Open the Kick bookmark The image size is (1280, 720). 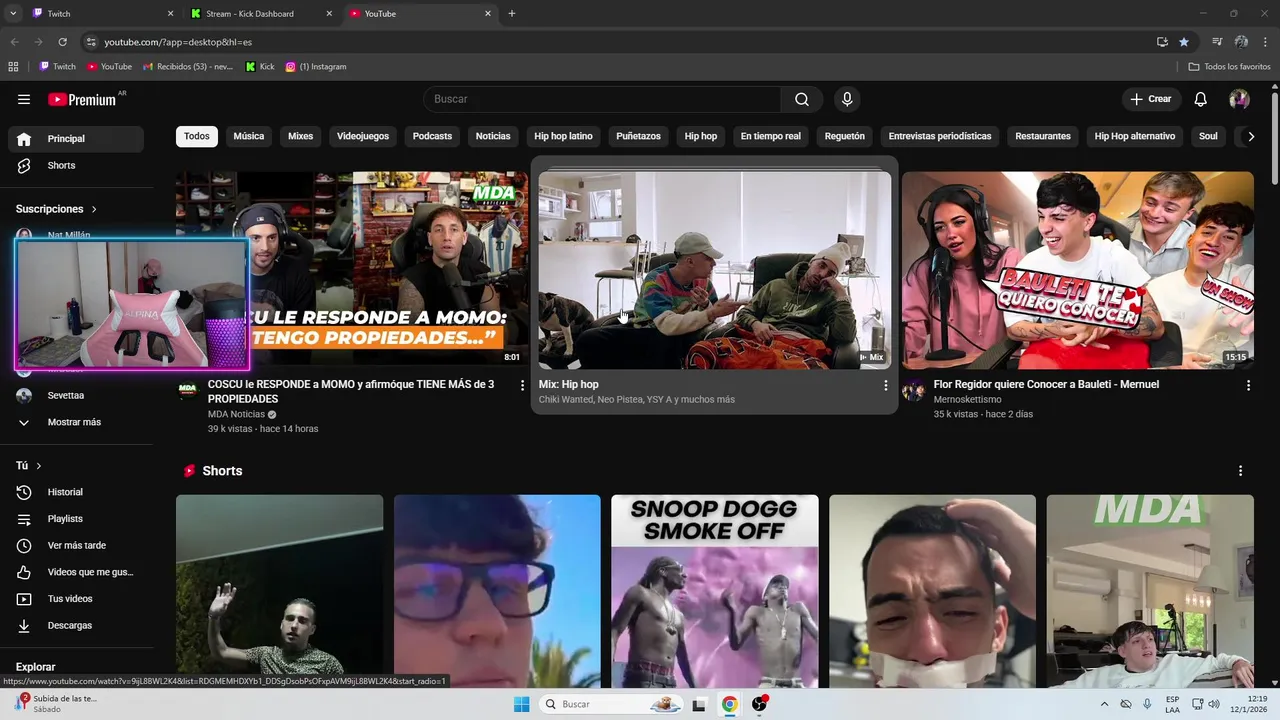[x=260, y=67]
